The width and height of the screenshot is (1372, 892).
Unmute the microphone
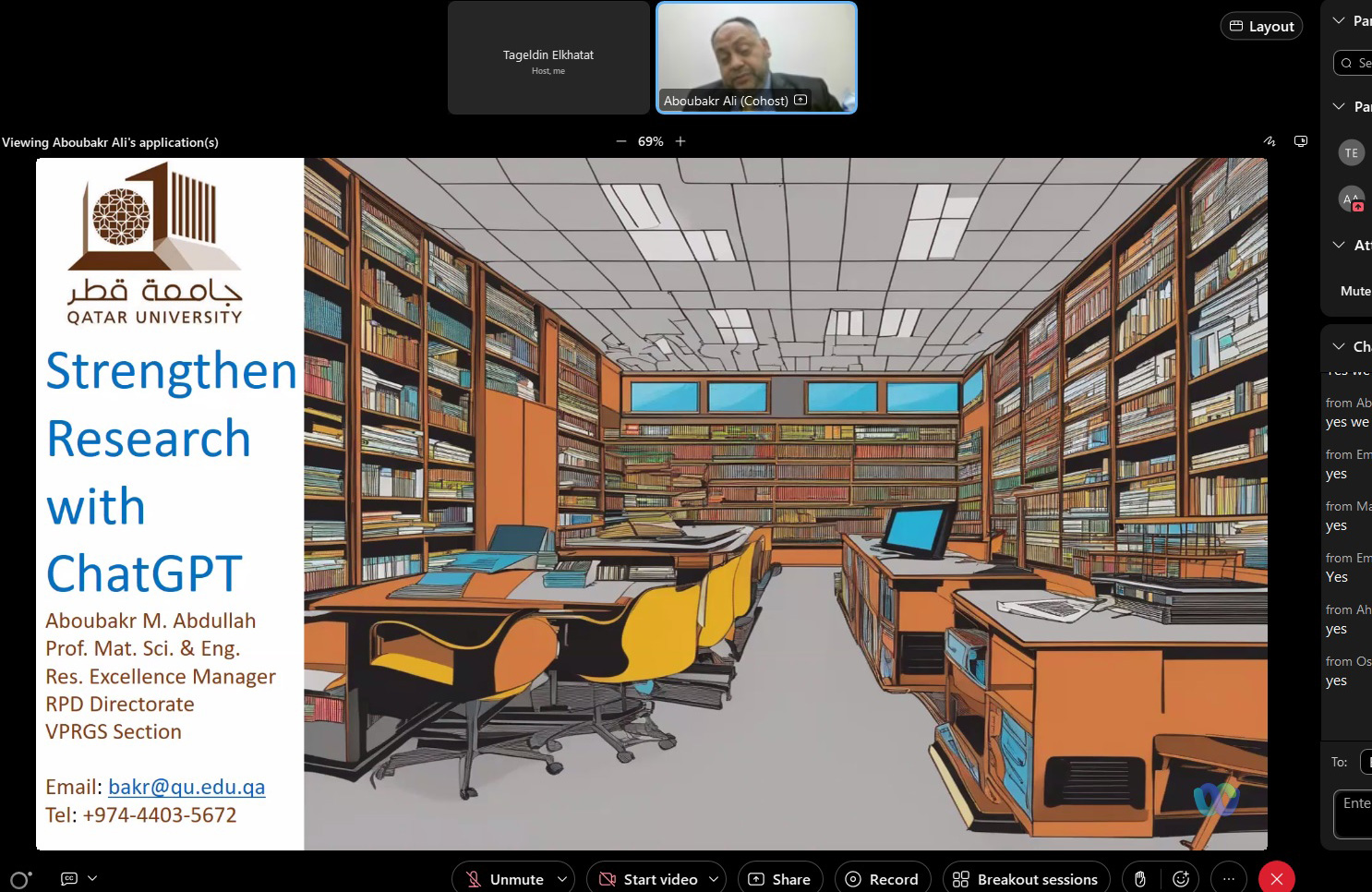point(504,879)
